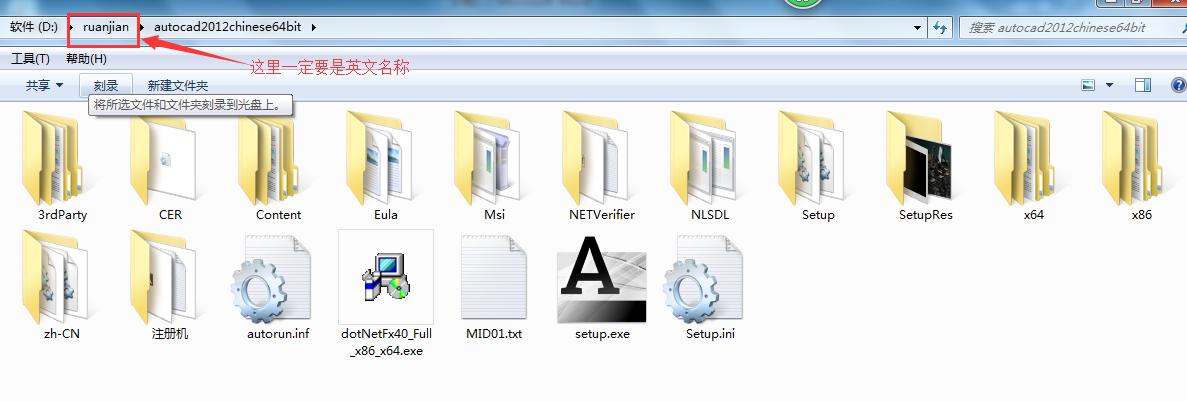The width and height of the screenshot is (1187, 401).
Task: Select the AutoCAD setup.exe icon
Action: point(602,278)
